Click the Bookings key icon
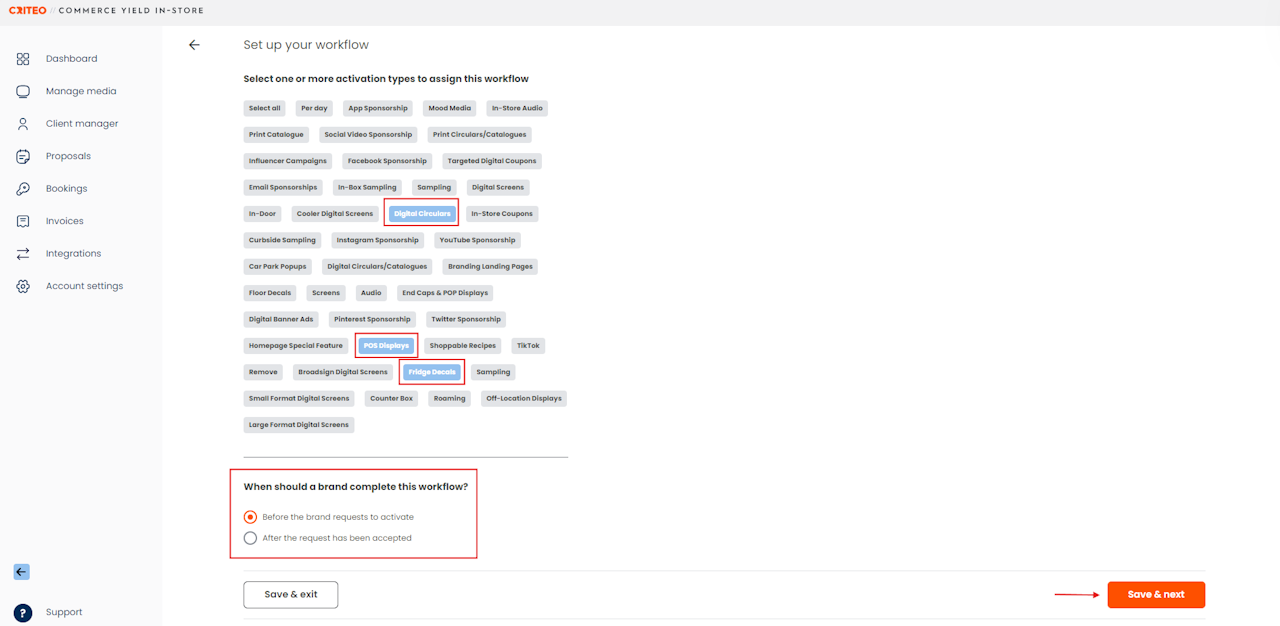Screen dimensions: 1280x626 pyautogui.click(x=23, y=189)
